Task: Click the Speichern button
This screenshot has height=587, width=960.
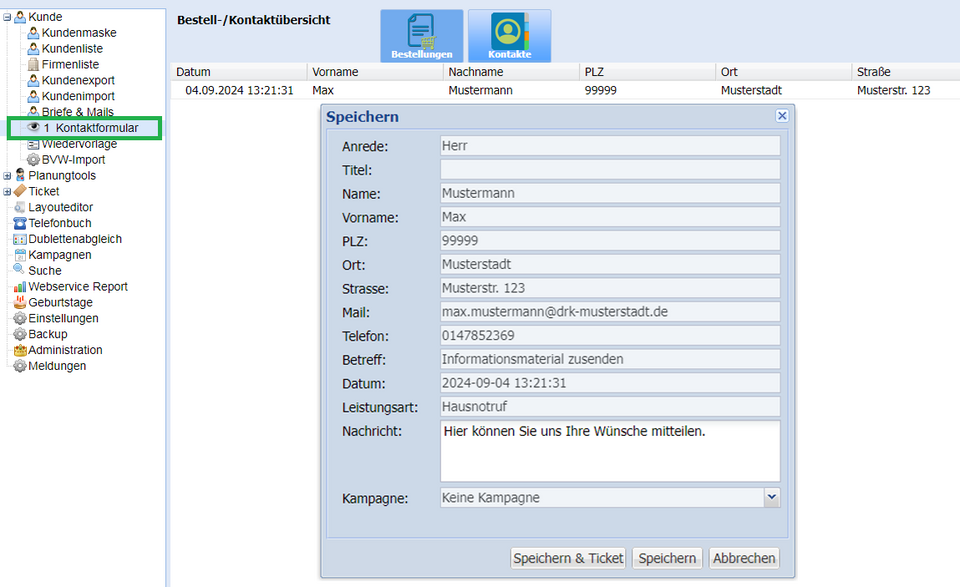Action: point(667,558)
